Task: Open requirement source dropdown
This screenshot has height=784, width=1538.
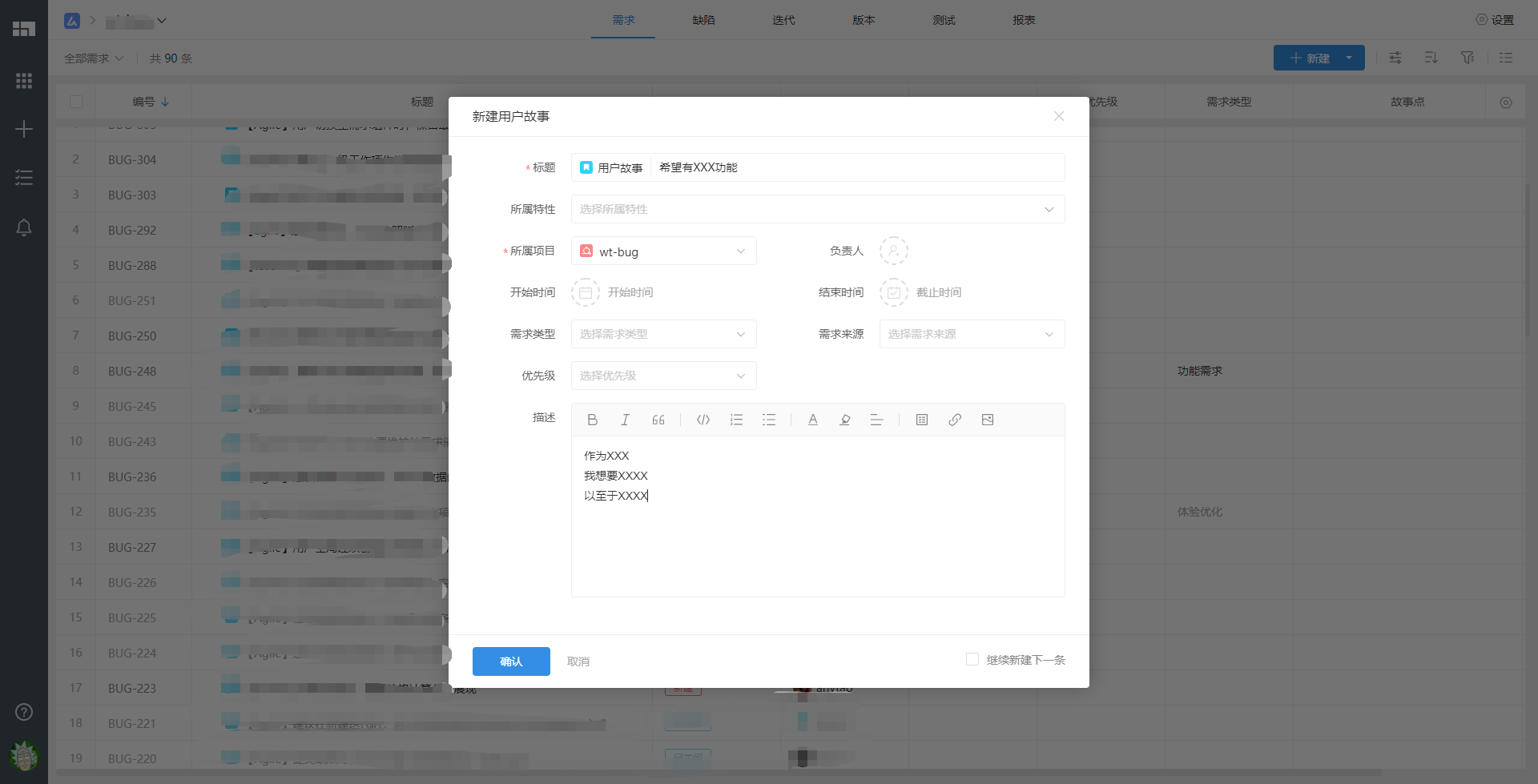Action: point(972,334)
